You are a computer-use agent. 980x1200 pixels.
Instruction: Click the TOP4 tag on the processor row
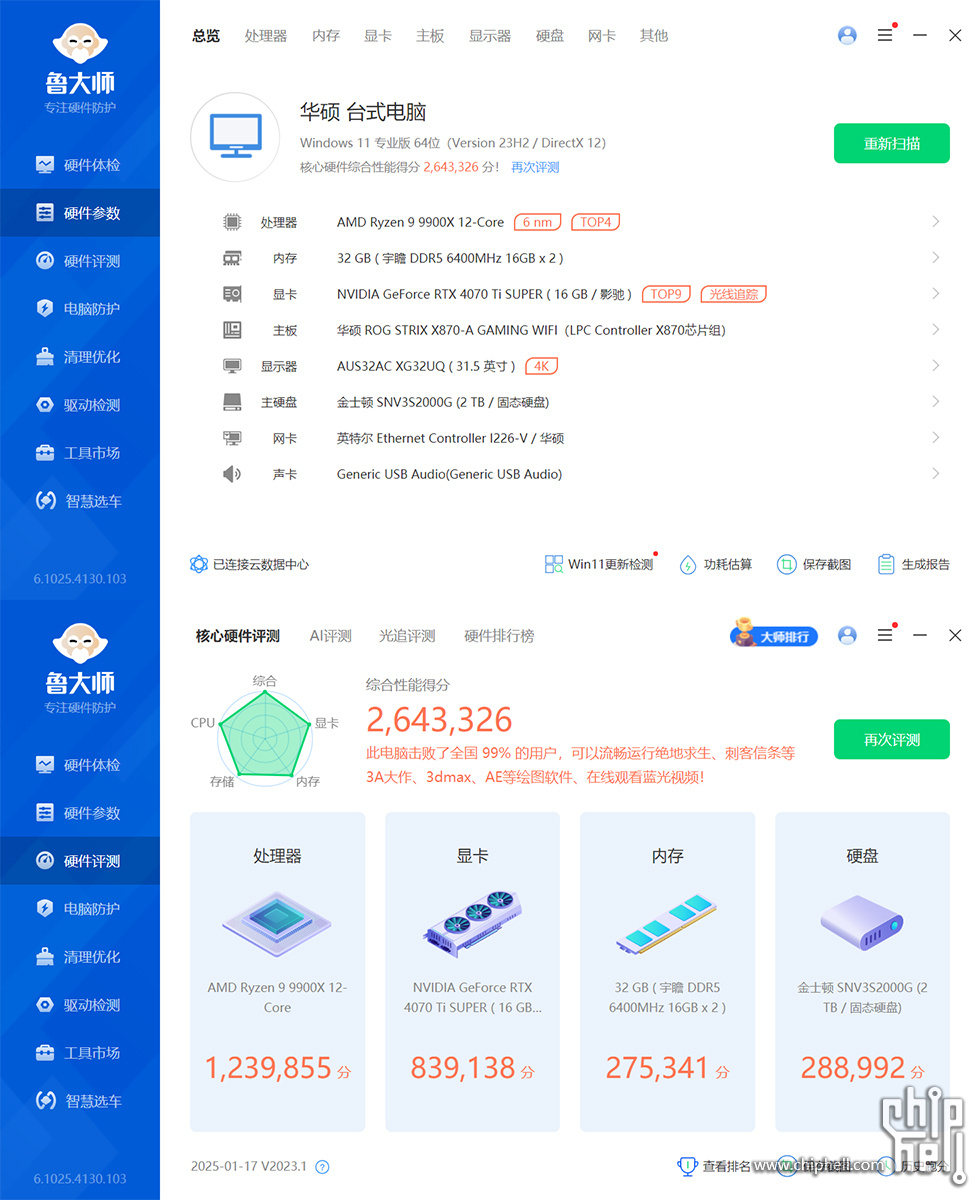point(596,222)
